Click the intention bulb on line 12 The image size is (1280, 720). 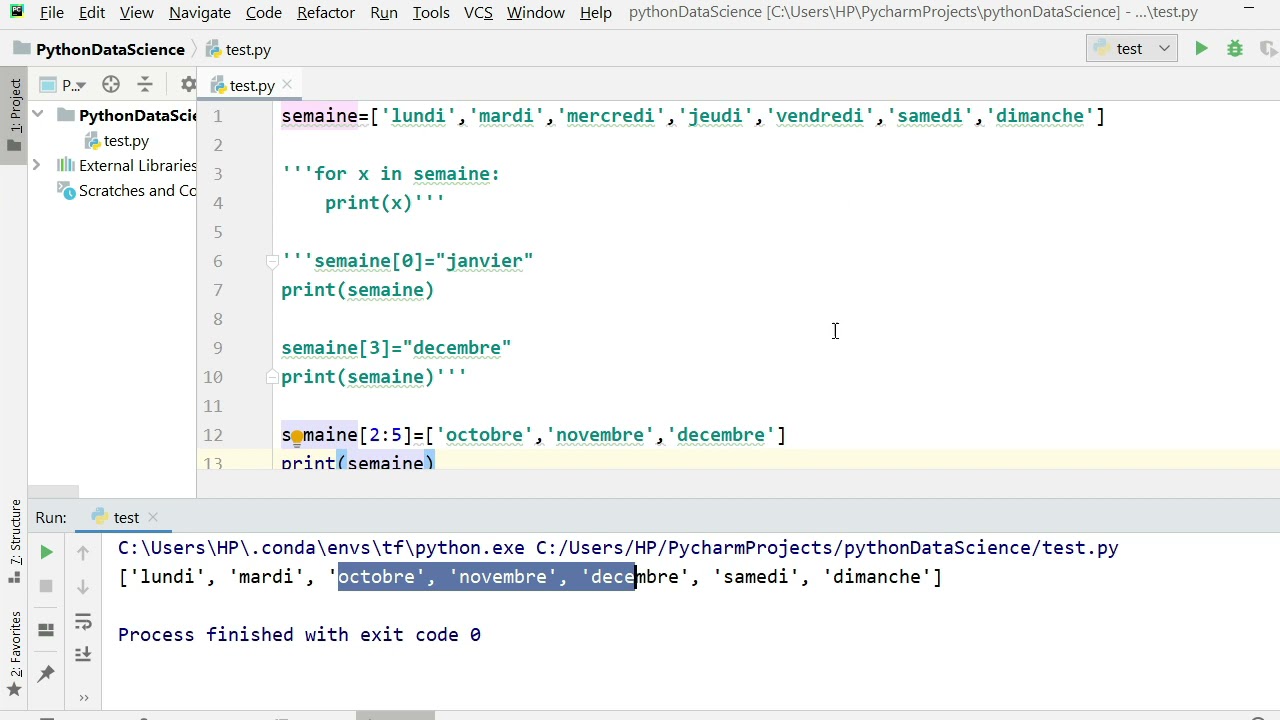(x=297, y=437)
